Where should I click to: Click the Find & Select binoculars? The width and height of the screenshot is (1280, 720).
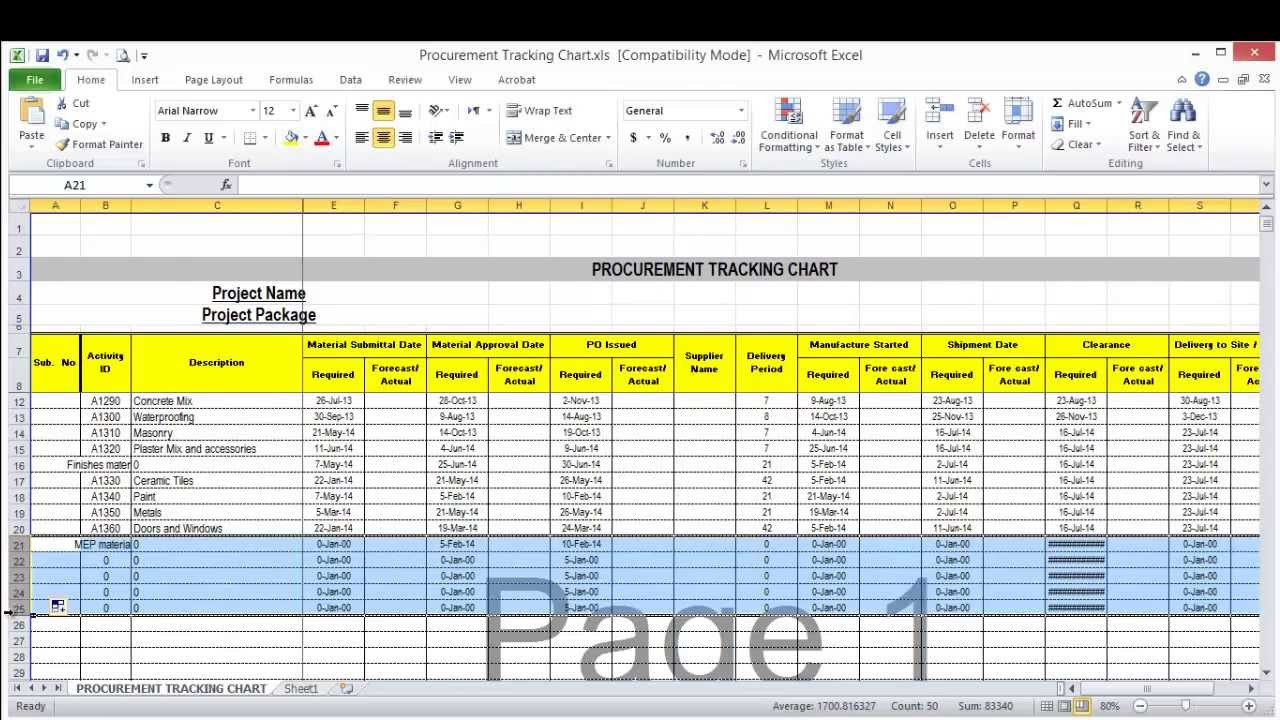point(1183,113)
